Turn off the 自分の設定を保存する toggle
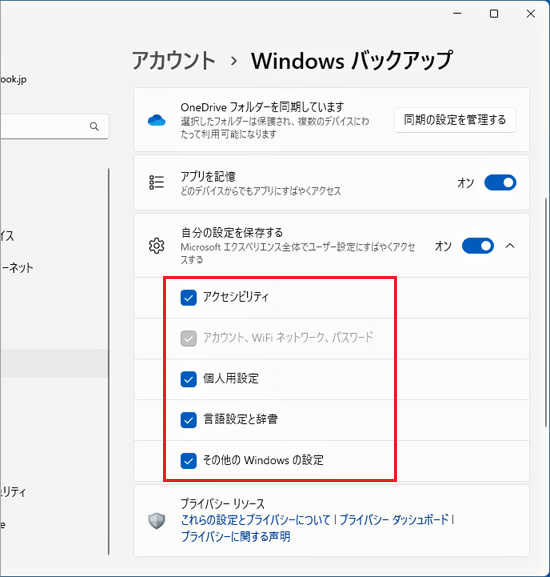Screen dimensions: 550x577 (x=478, y=246)
